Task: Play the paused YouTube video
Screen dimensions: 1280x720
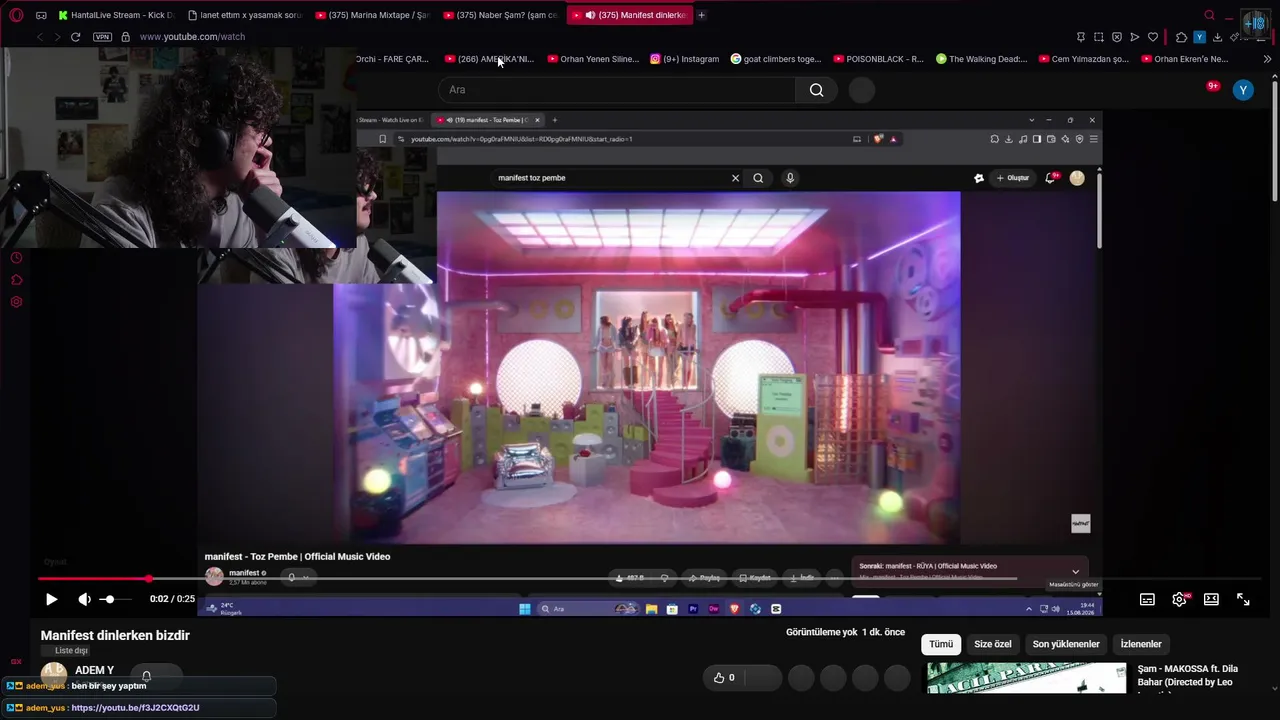Action: [x=52, y=599]
